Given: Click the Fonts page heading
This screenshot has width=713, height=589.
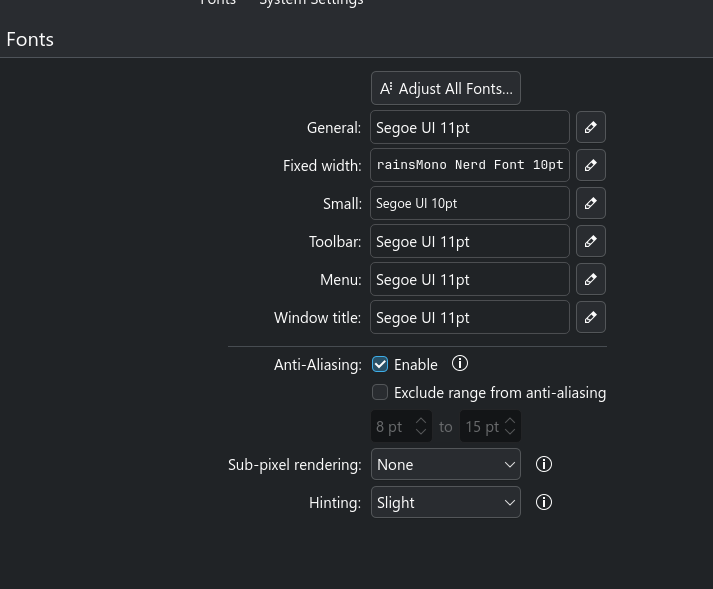Looking at the screenshot, I should click(x=30, y=40).
